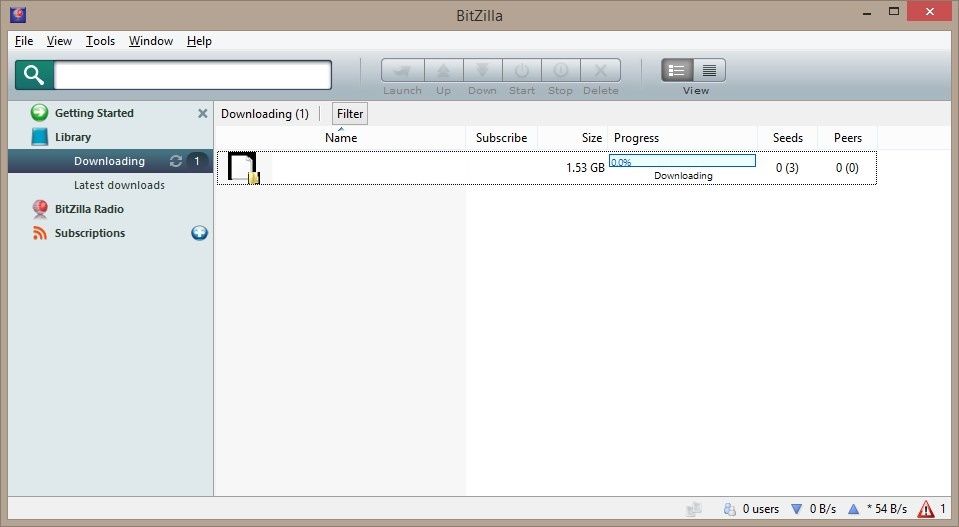Click the green Getting Started arrow icon
959x527 pixels.
pyautogui.click(x=40, y=113)
